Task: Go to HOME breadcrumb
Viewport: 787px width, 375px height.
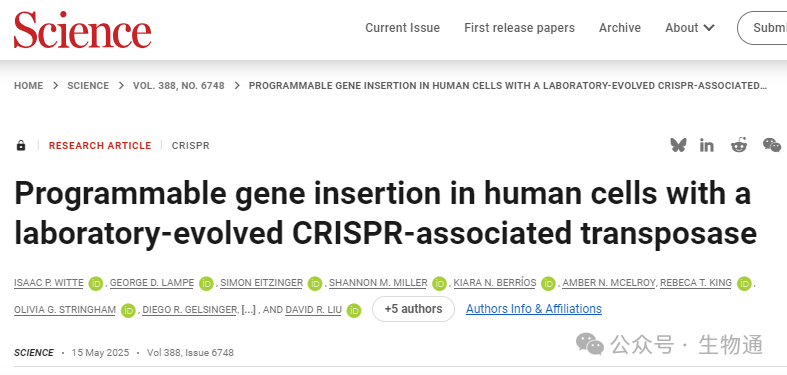Action: [x=29, y=86]
